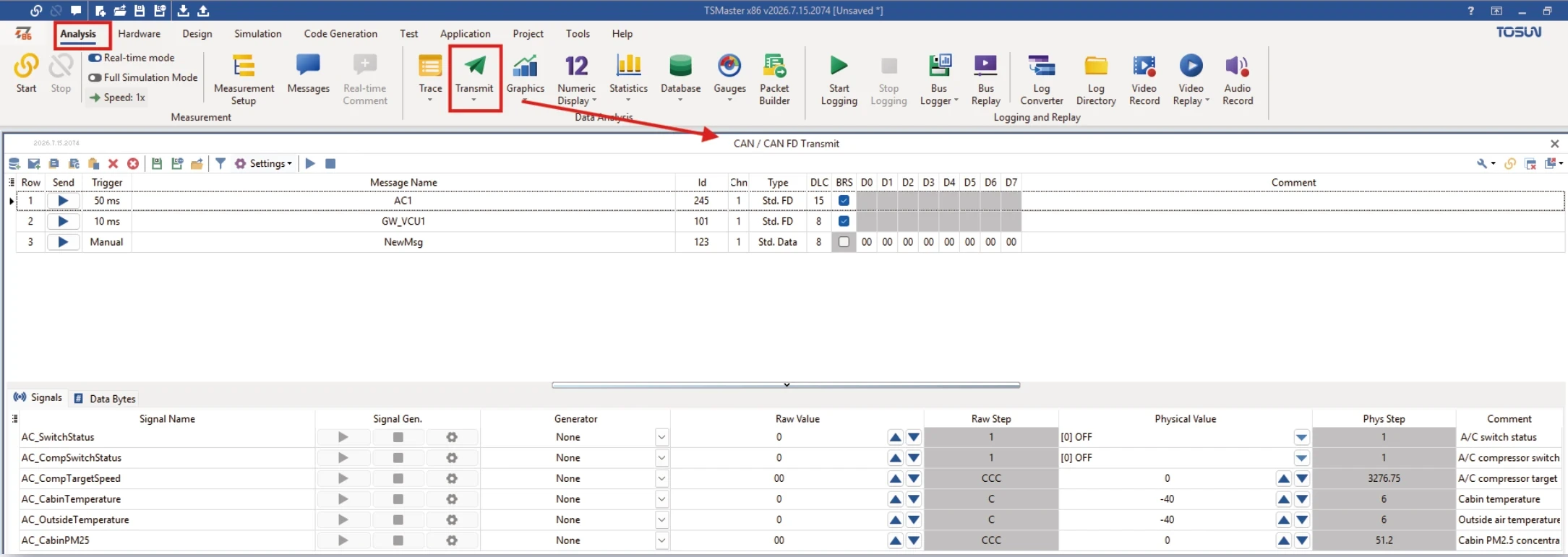Open the Statistics tool
Screen dimensions: 1568x557
(628, 73)
